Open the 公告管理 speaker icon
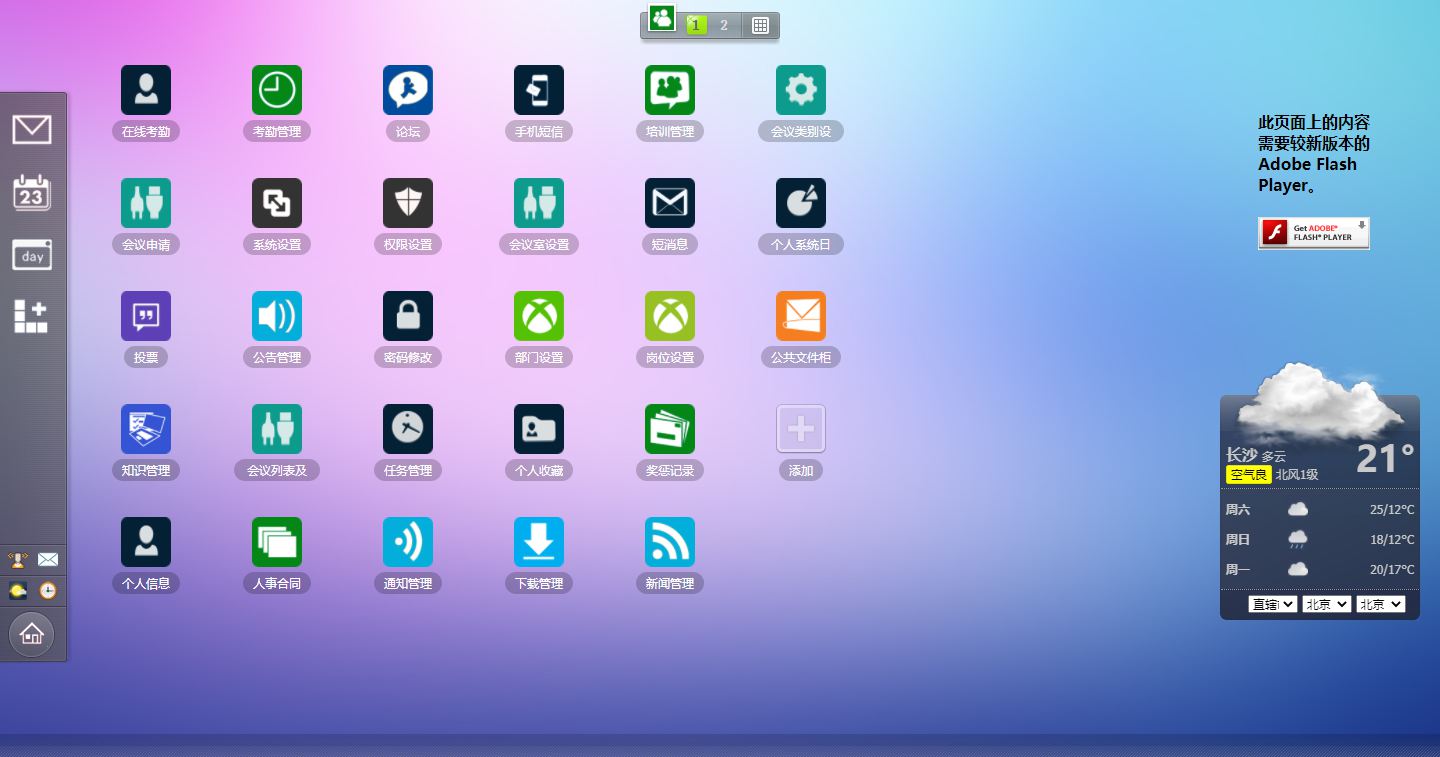Image resolution: width=1440 pixels, height=757 pixels. pyautogui.click(x=277, y=316)
